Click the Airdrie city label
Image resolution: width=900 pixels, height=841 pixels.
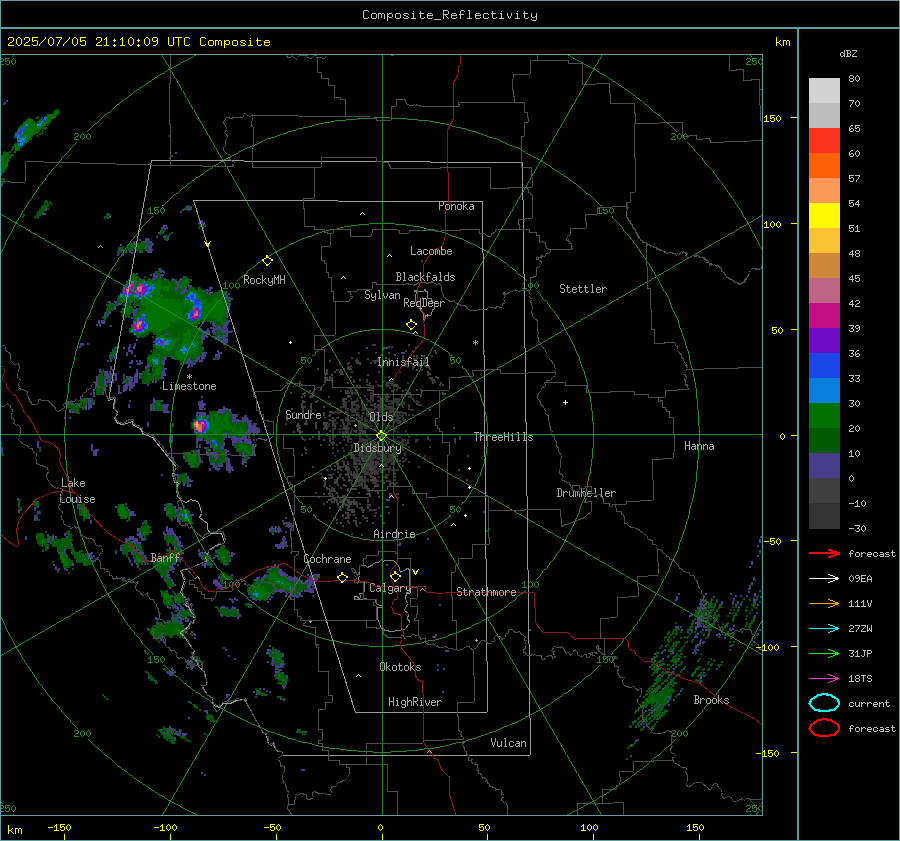click(394, 534)
